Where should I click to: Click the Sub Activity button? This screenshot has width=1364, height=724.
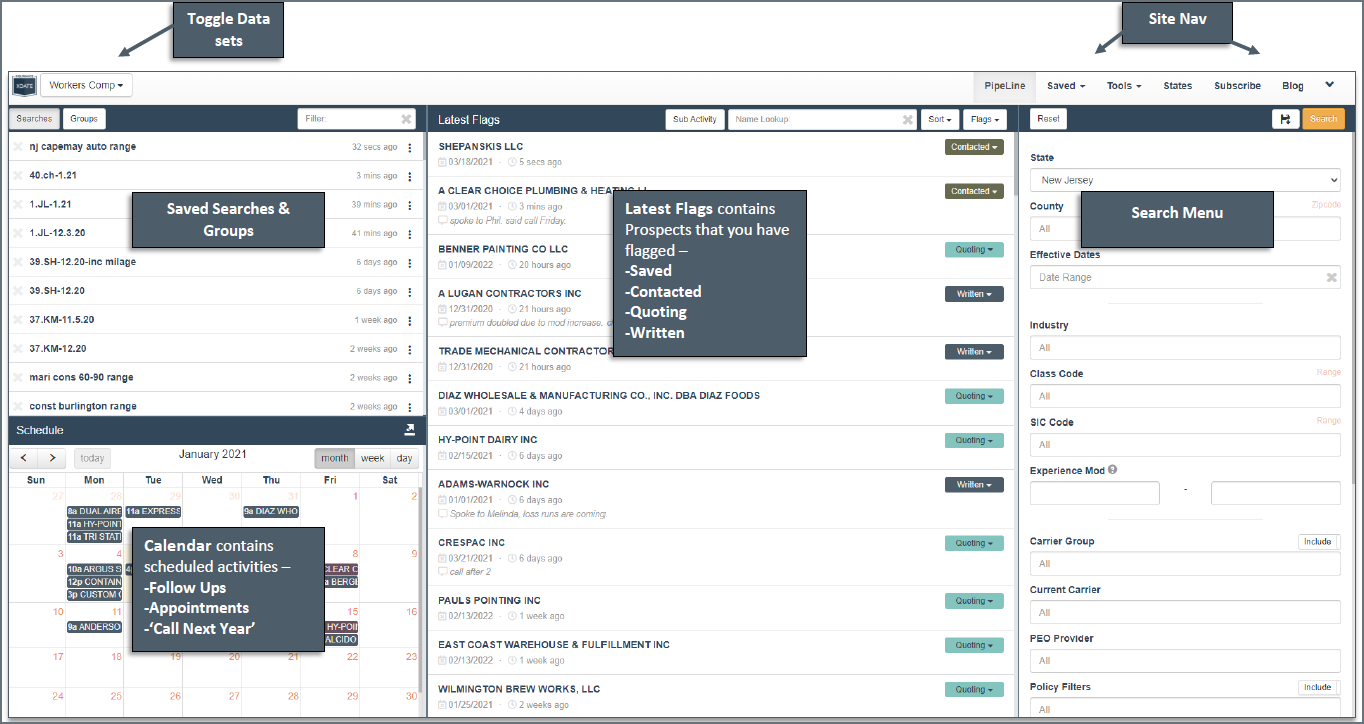[x=694, y=119]
